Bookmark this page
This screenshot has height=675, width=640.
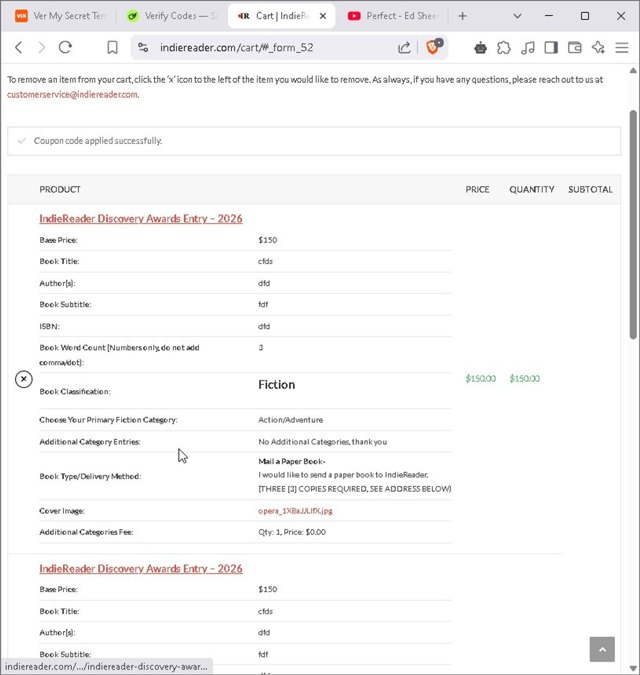click(112, 47)
